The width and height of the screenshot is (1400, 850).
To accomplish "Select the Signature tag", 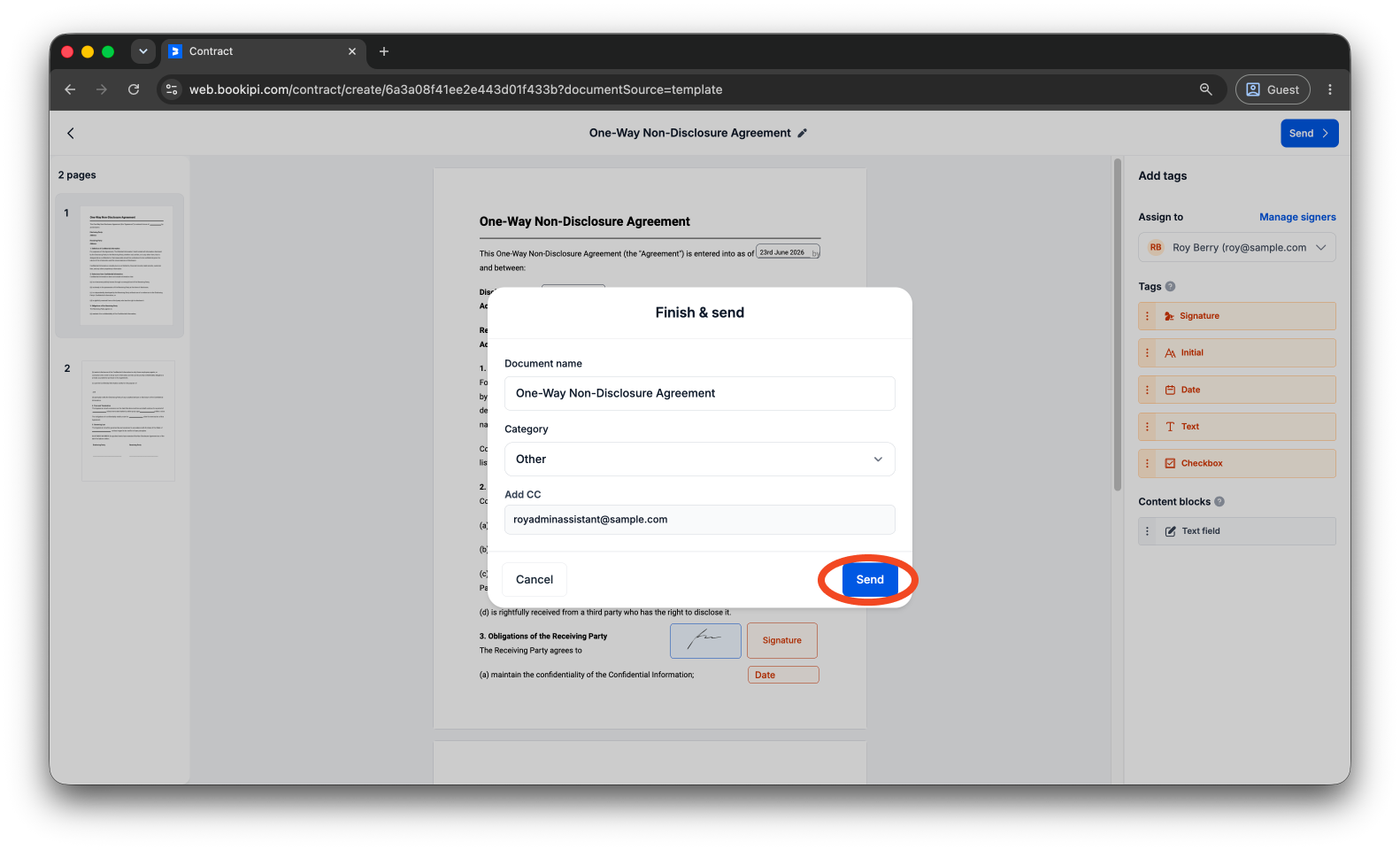I will coord(1236,316).
